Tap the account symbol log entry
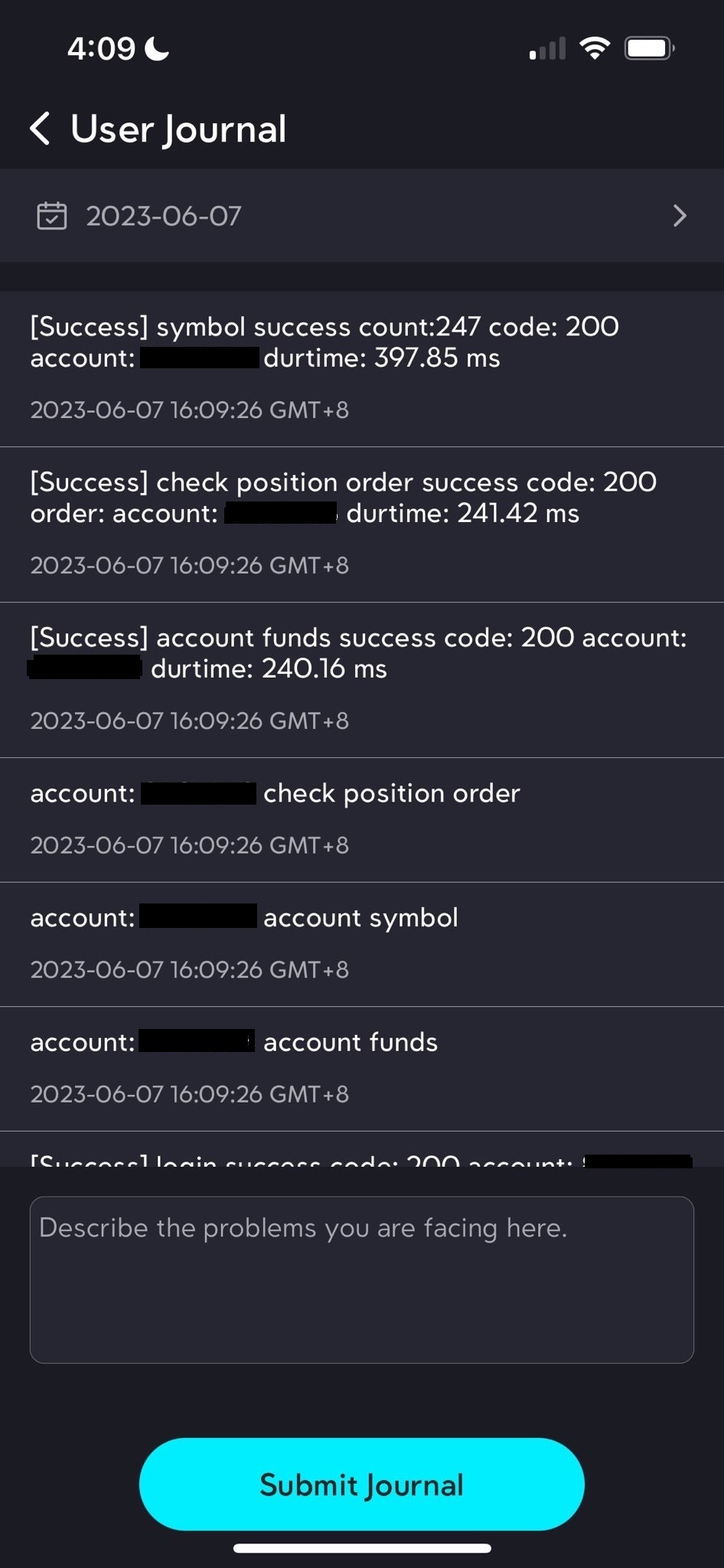 [362, 943]
